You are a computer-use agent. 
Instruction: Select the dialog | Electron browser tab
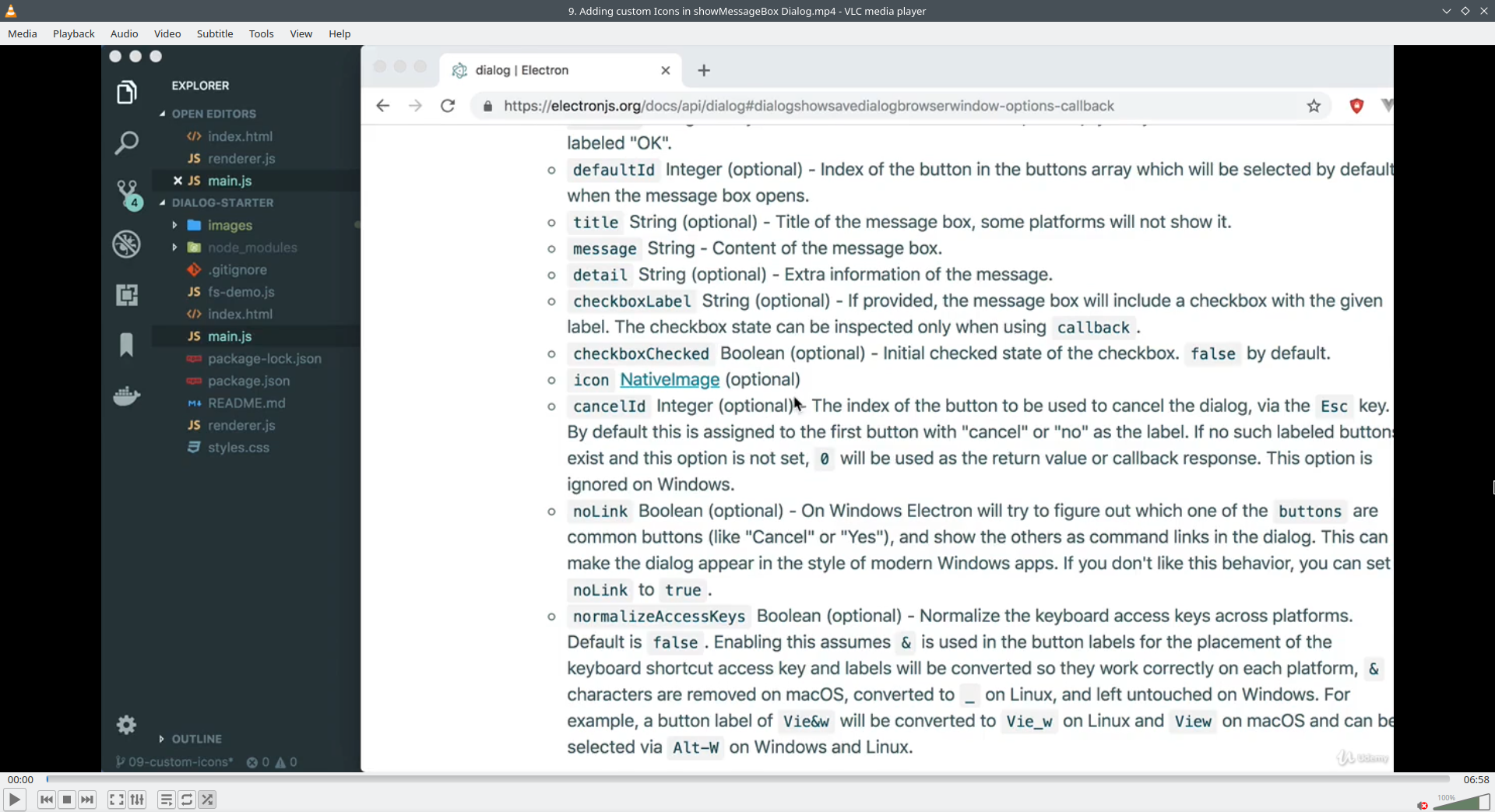561,70
